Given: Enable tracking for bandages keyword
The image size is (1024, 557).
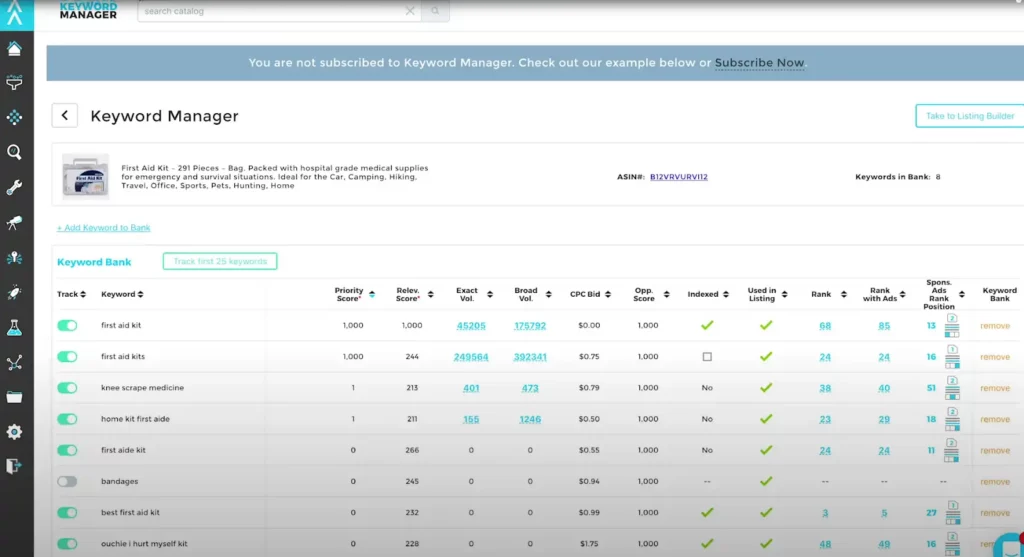Looking at the screenshot, I should tap(67, 481).
